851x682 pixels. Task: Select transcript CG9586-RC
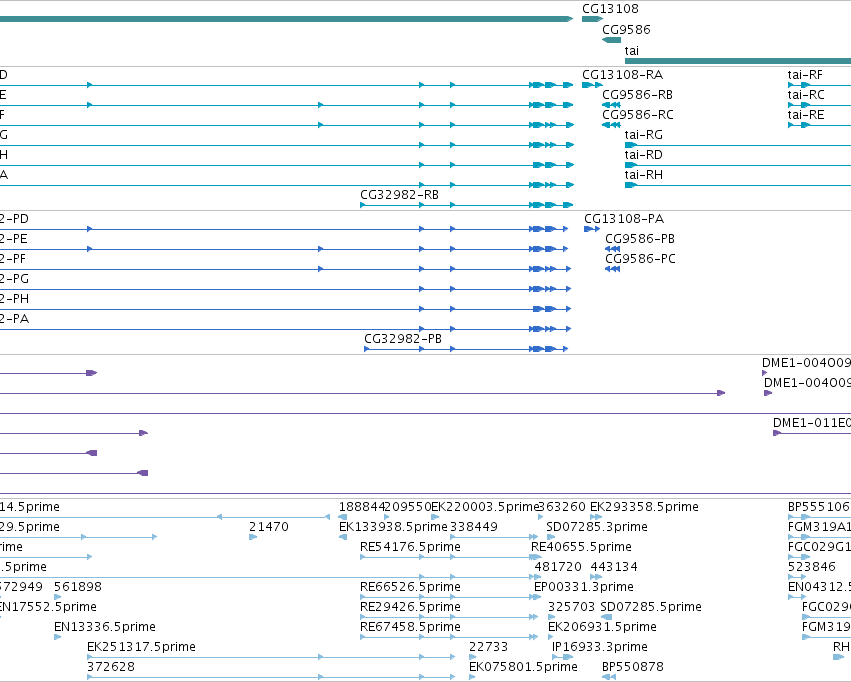coord(638,115)
